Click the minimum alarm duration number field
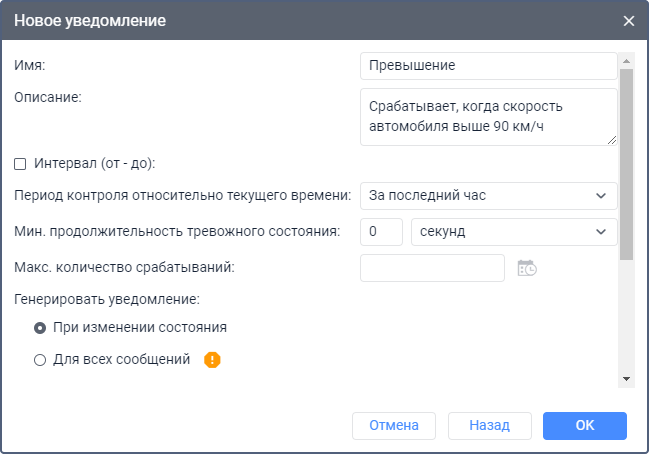 pos(380,231)
